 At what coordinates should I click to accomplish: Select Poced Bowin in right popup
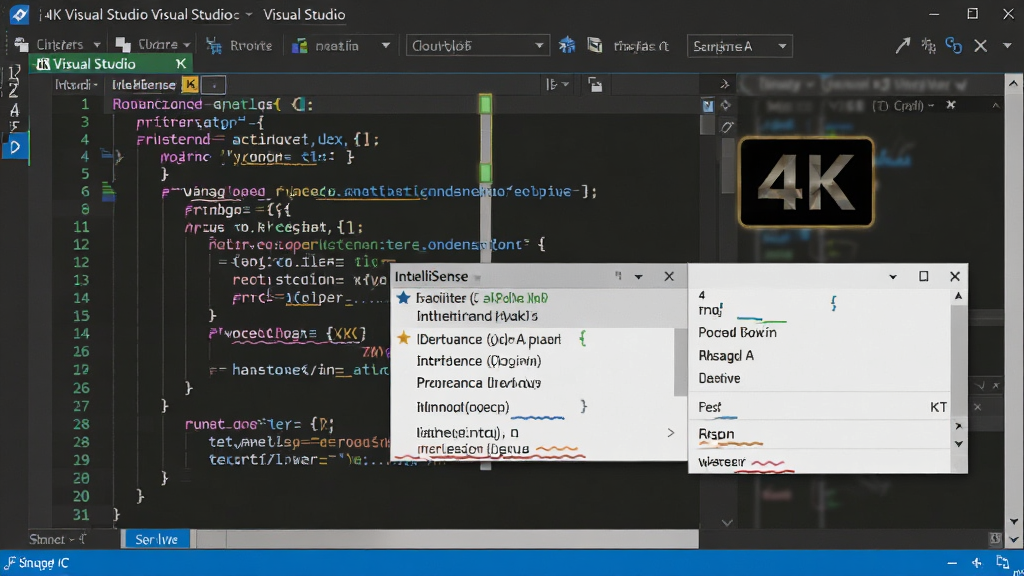[x=737, y=332]
